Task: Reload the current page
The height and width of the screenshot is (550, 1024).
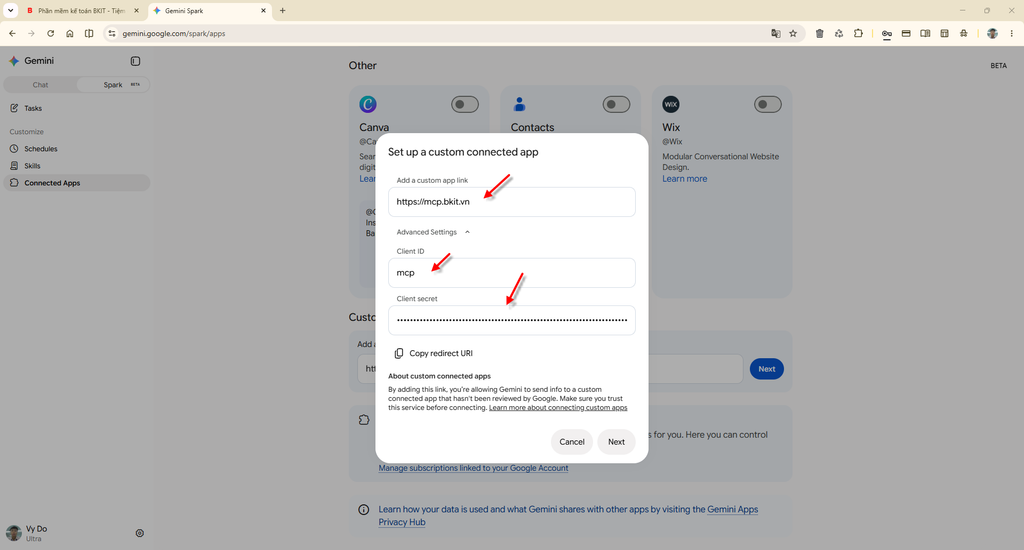Action: tap(50, 33)
